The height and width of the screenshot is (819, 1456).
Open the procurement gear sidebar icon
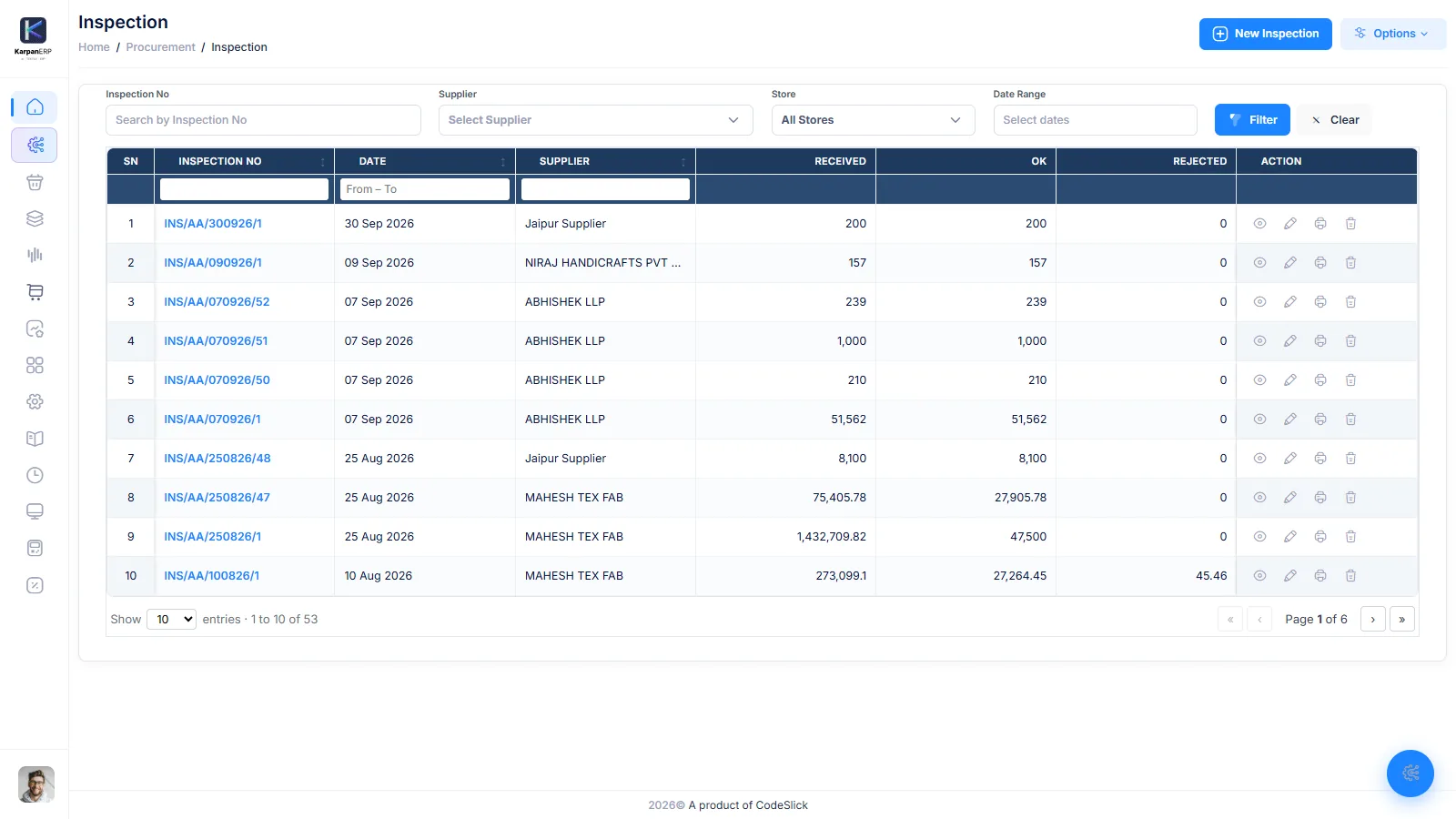[x=35, y=145]
